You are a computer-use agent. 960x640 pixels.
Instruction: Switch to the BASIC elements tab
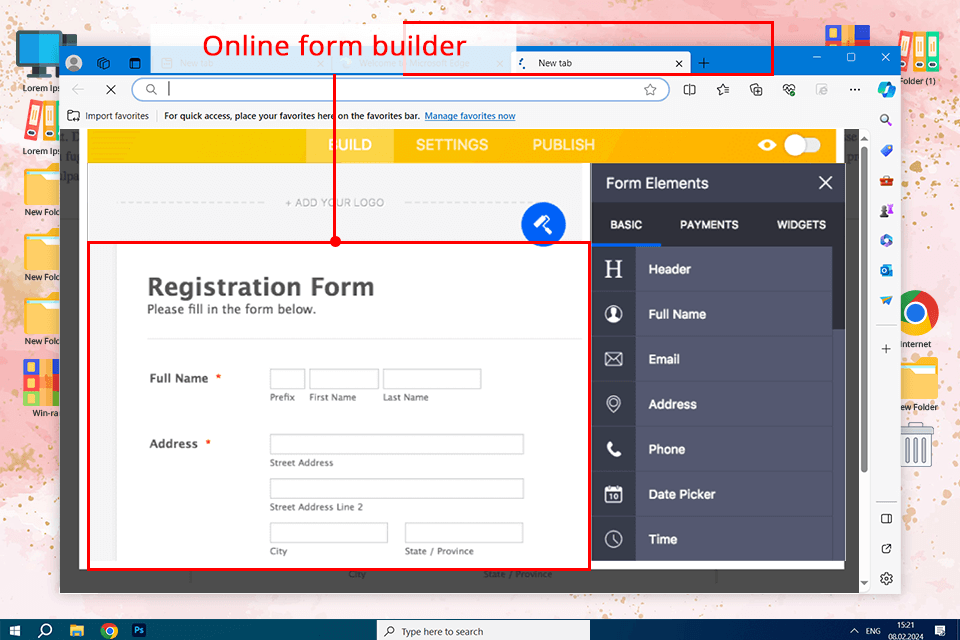[x=626, y=225]
